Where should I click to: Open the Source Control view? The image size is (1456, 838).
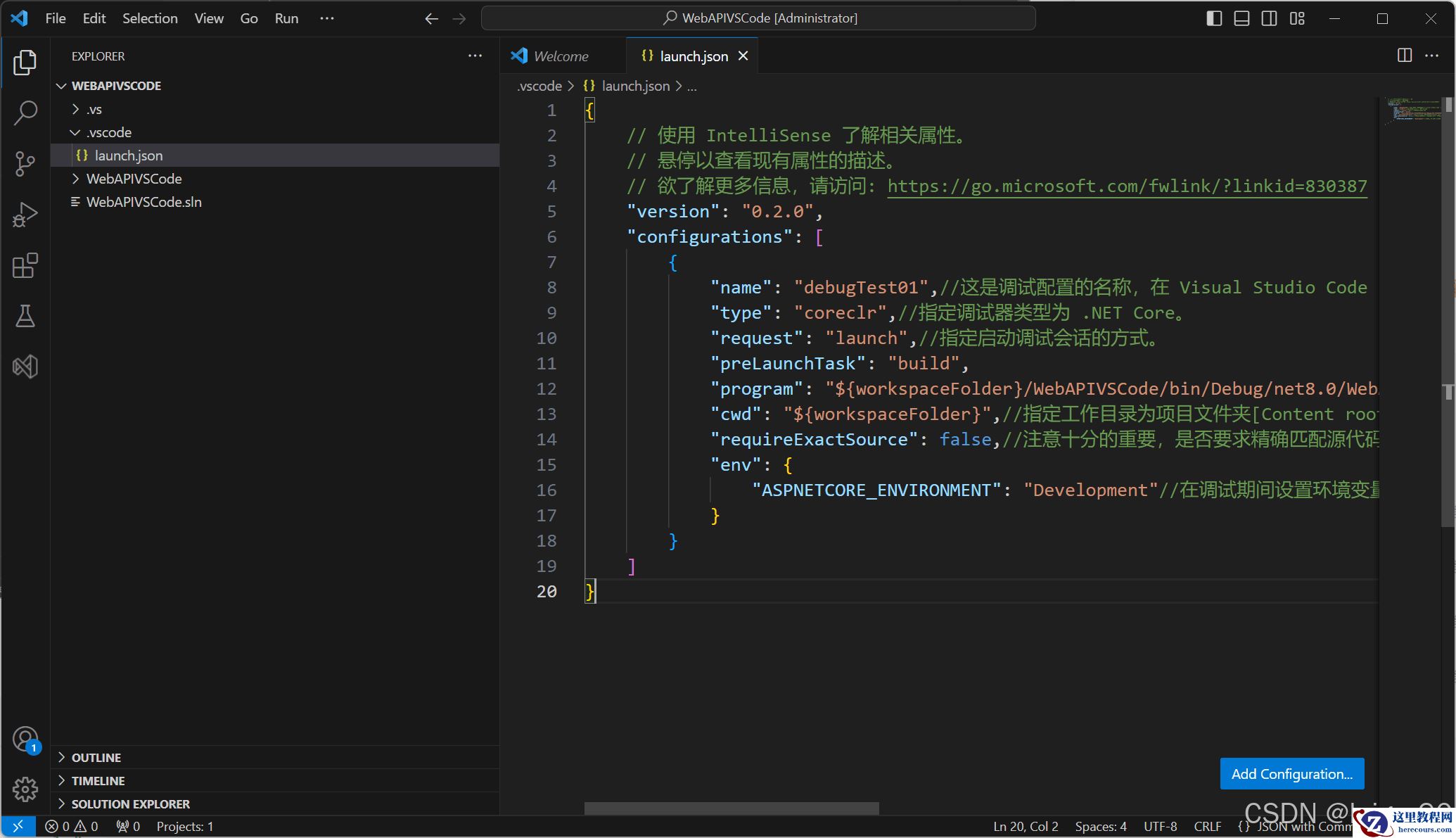(x=25, y=163)
